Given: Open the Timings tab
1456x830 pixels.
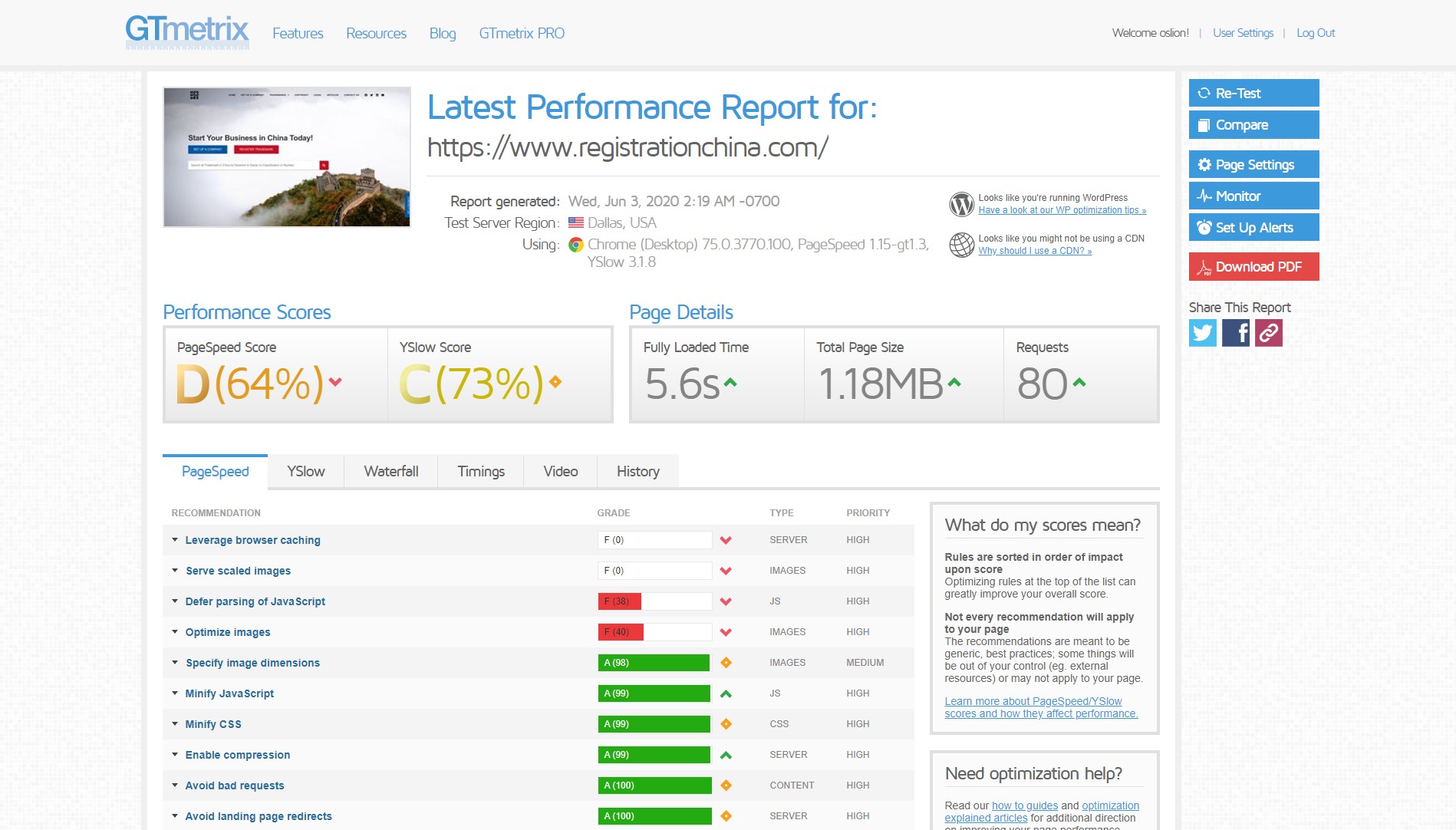Looking at the screenshot, I should tap(481, 472).
